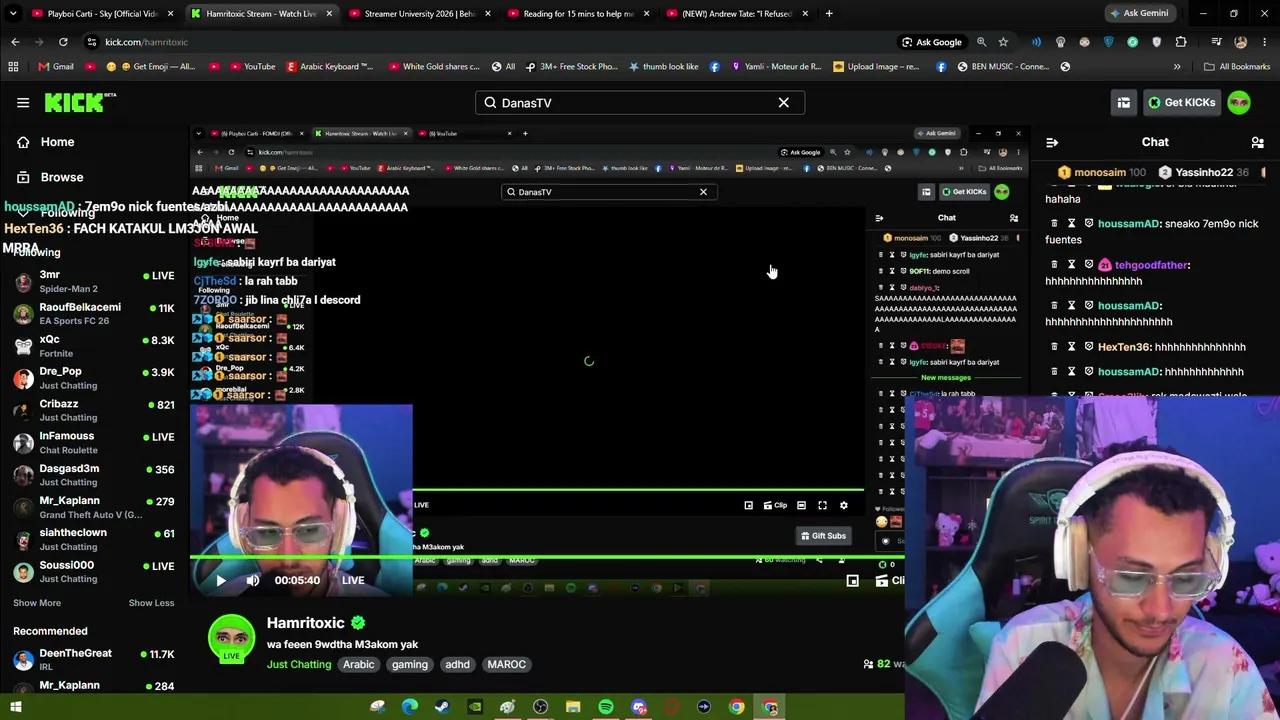Image resolution: width=1280 pixels, height=720 pixels.
Task: Jump to LIVE in player
Action: tap(353, 580)
